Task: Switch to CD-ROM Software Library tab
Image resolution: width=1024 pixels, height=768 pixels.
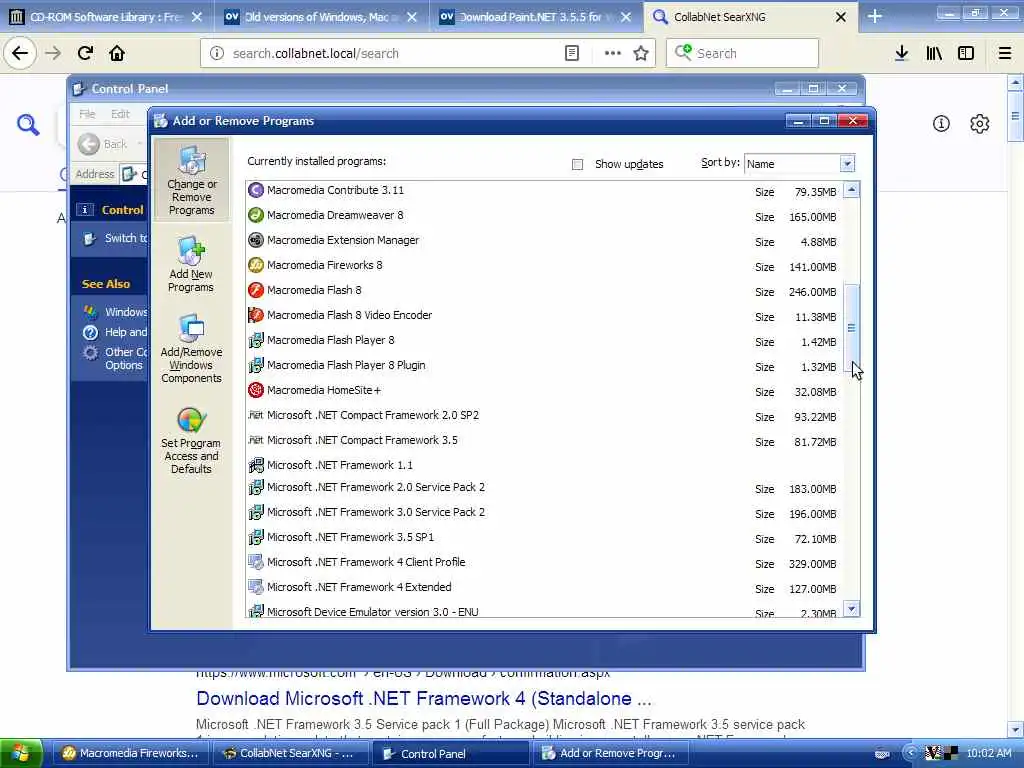Action: click(104, 17)
